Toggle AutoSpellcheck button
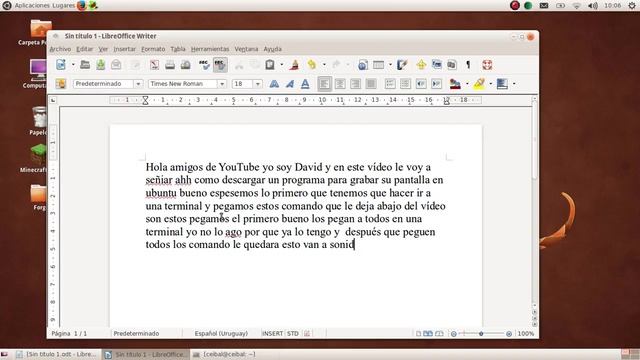 [220, 64]
